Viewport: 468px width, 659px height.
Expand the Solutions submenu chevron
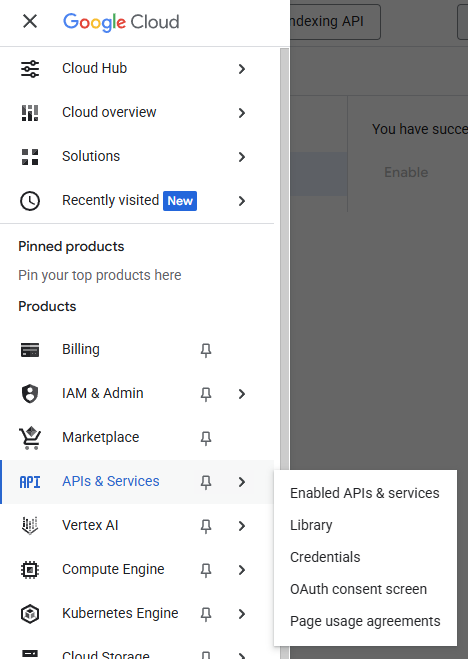[242, 157]
